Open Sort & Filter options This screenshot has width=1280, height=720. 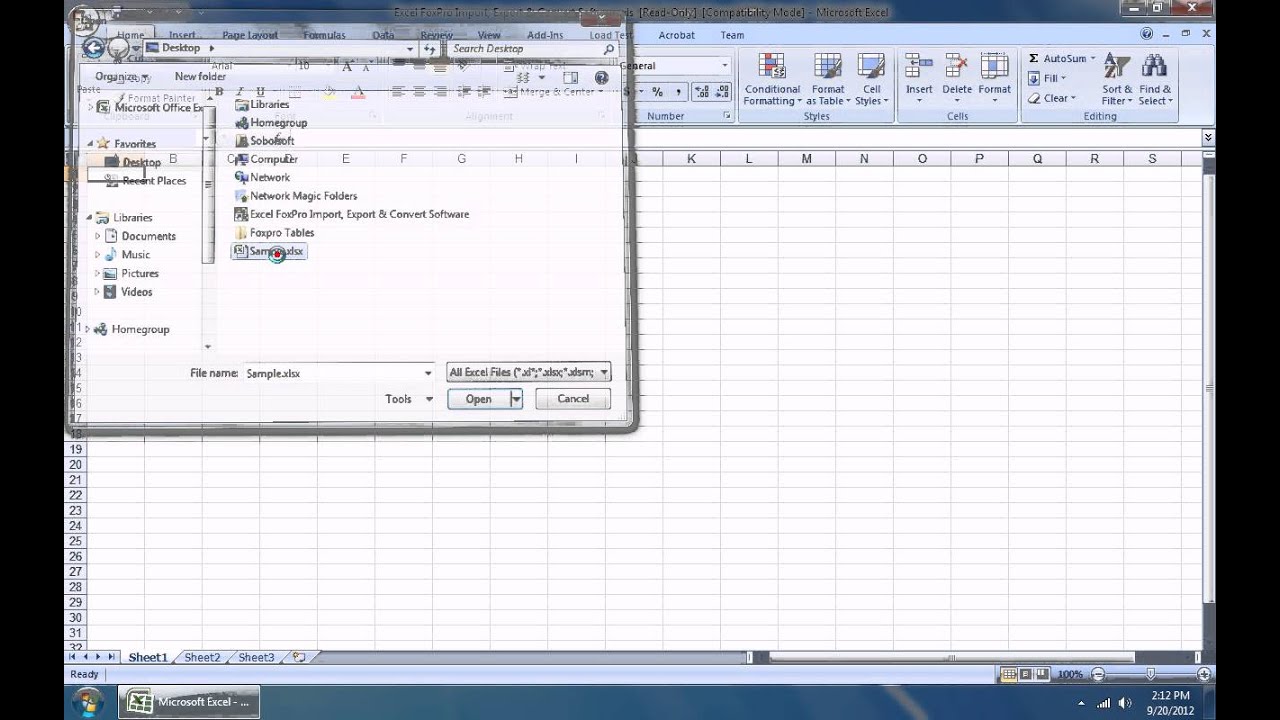click(1117, 80)
